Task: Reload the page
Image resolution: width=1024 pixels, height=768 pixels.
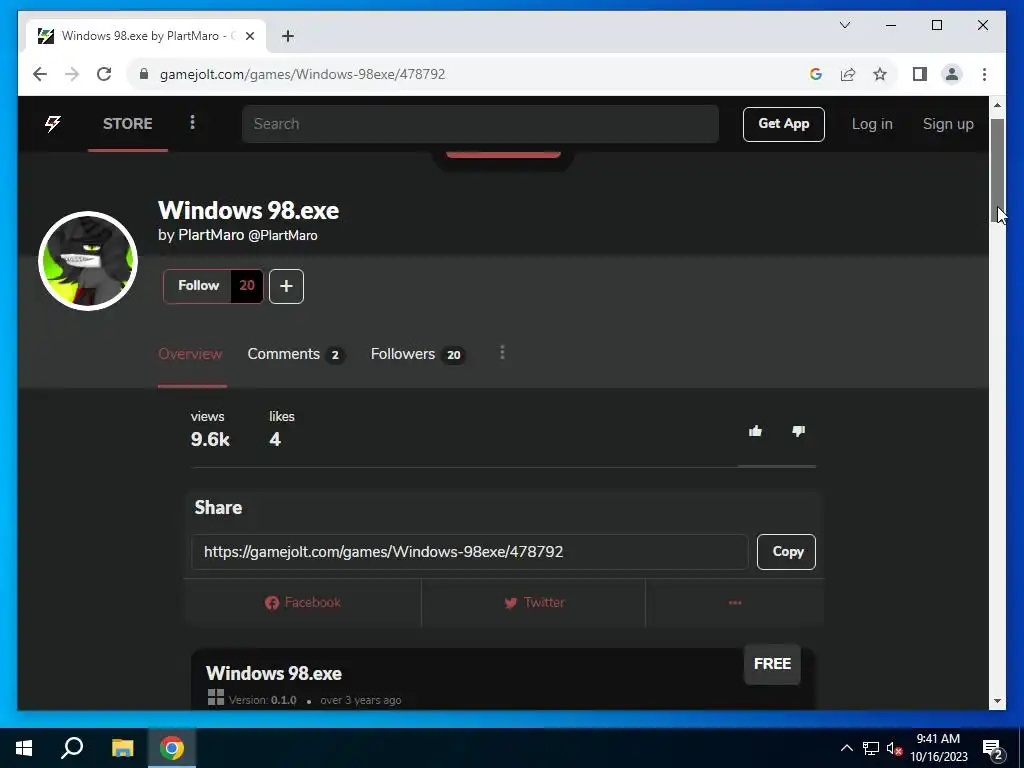Action: pyautogui.click(x=104, y=74)
